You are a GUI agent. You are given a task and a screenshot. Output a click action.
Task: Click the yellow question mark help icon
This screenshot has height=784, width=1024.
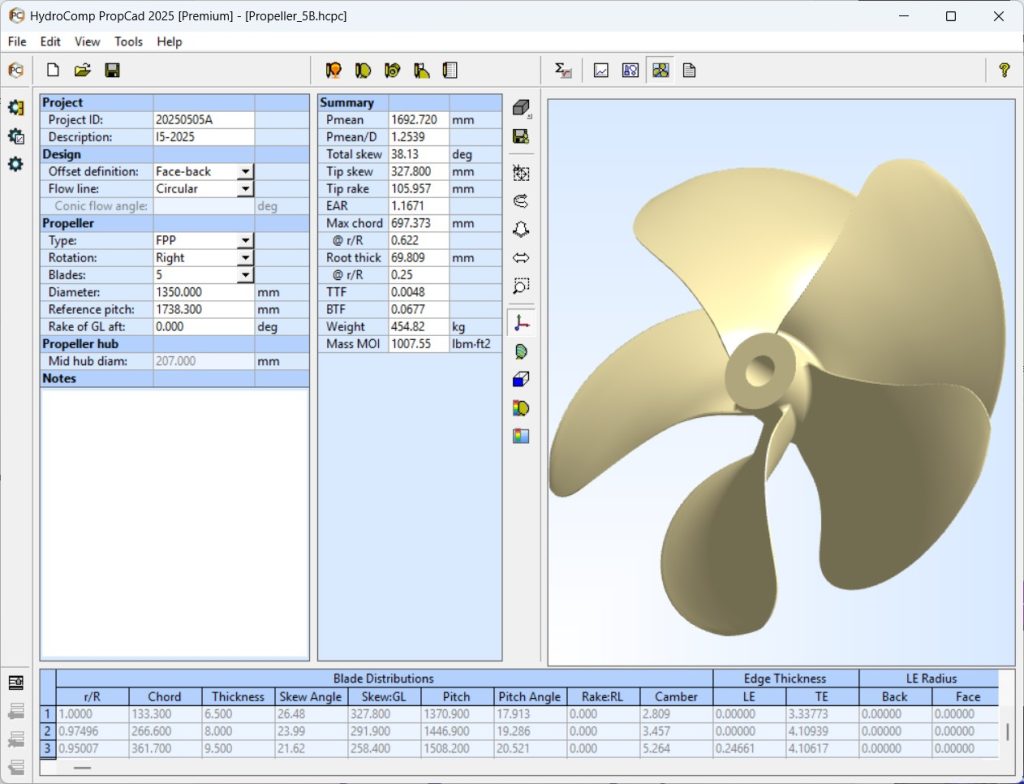coord(1004,70)
